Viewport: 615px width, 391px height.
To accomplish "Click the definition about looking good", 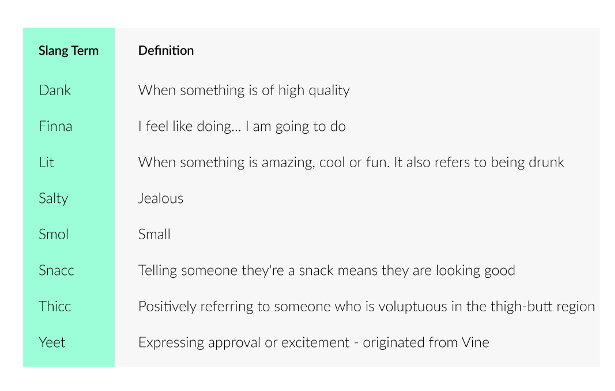I will 327,271.
